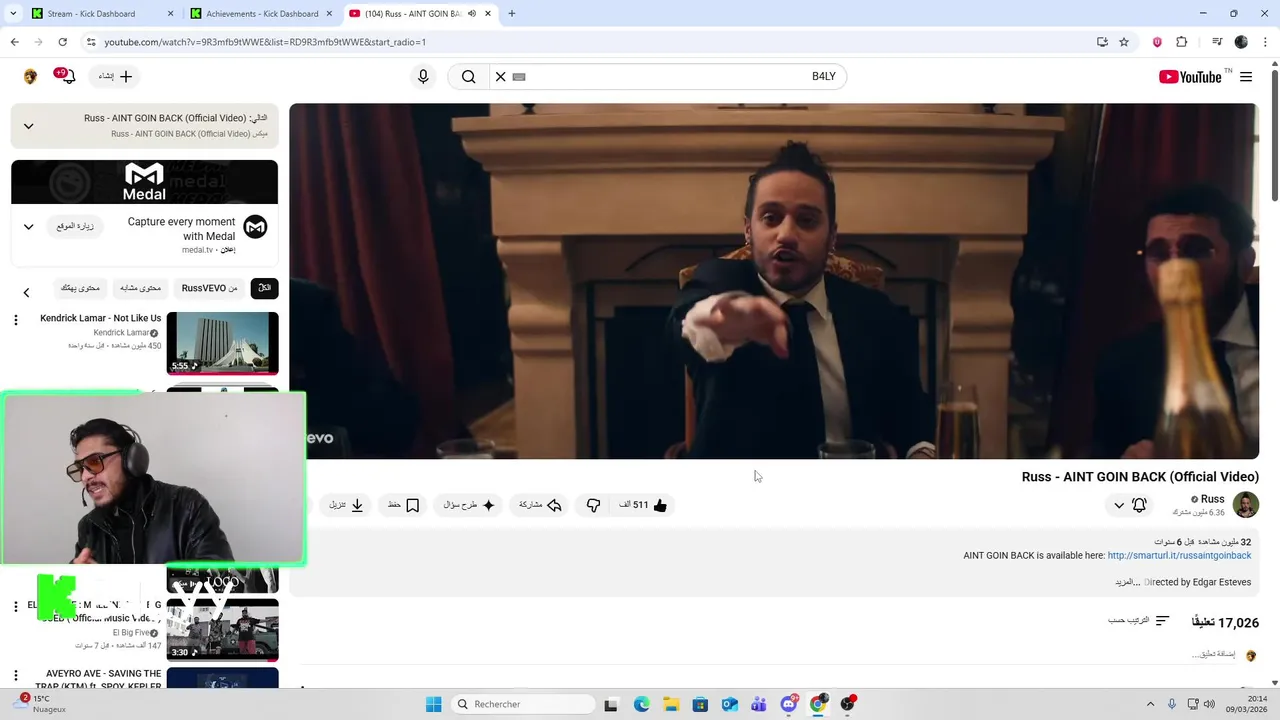Expand the mix playlist panel chevron
Screen dimensions: 1280x720
point(28,126)
